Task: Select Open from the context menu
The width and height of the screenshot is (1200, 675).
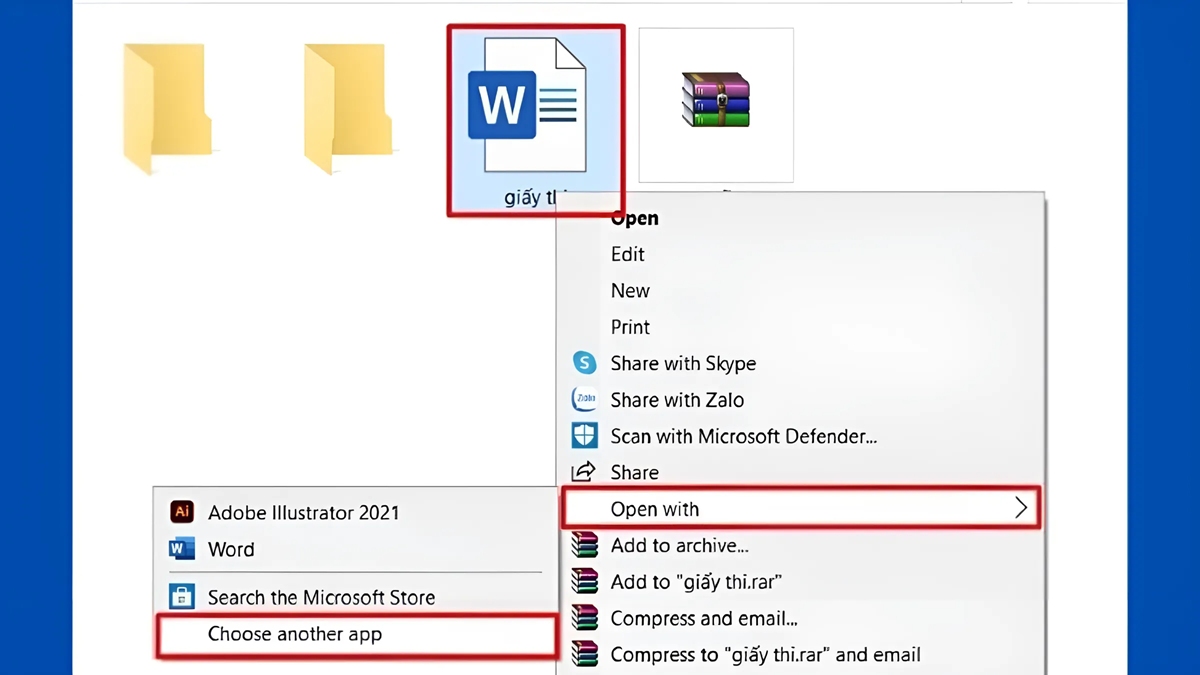Action: pyautogui.click(x=634, y=218)
